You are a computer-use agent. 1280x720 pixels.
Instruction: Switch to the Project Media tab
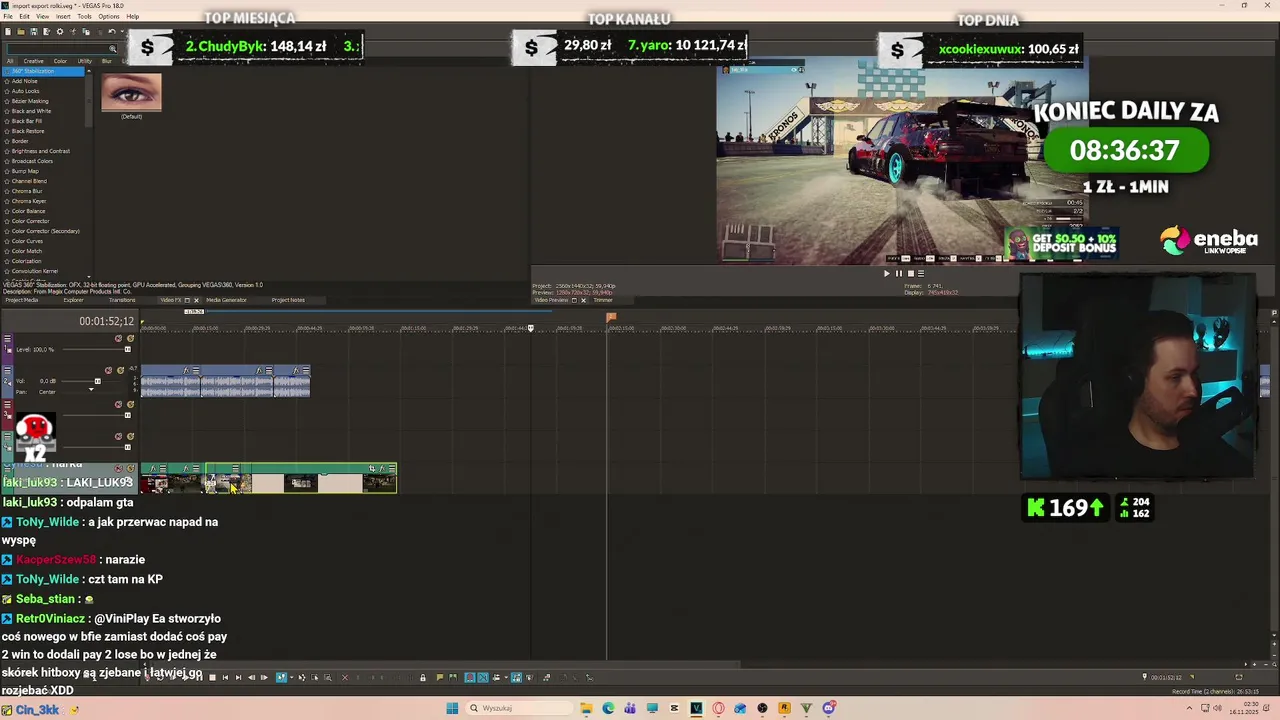point(22,300)
